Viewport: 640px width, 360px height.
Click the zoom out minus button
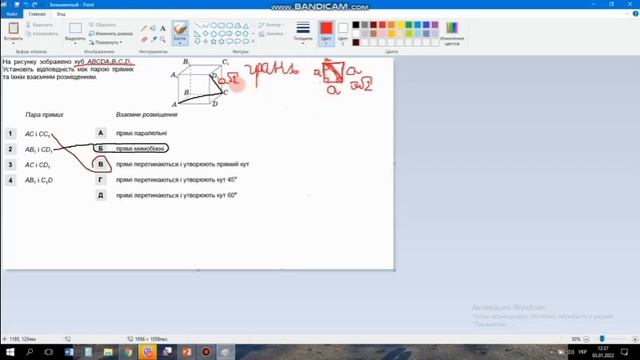(587, 339)
